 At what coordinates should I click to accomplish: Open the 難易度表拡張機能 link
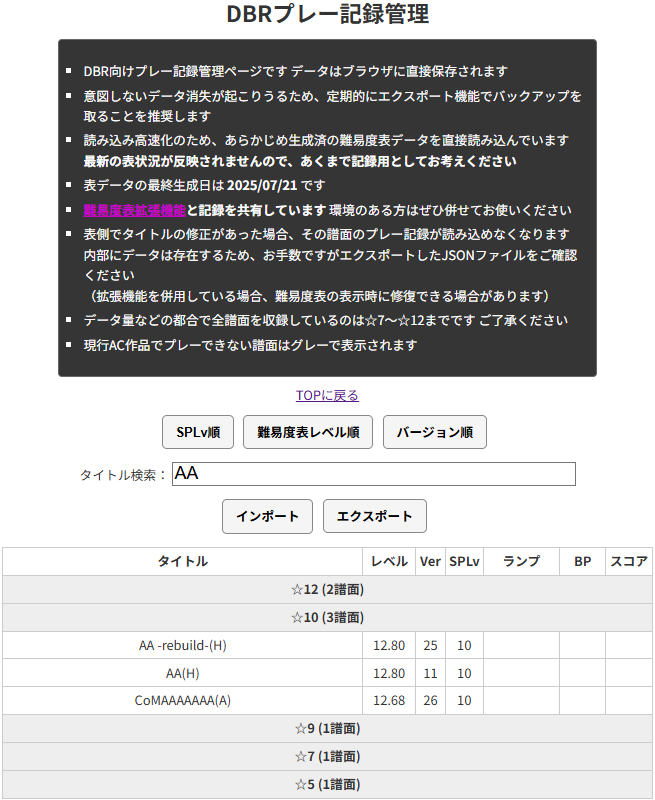(135, 210)
